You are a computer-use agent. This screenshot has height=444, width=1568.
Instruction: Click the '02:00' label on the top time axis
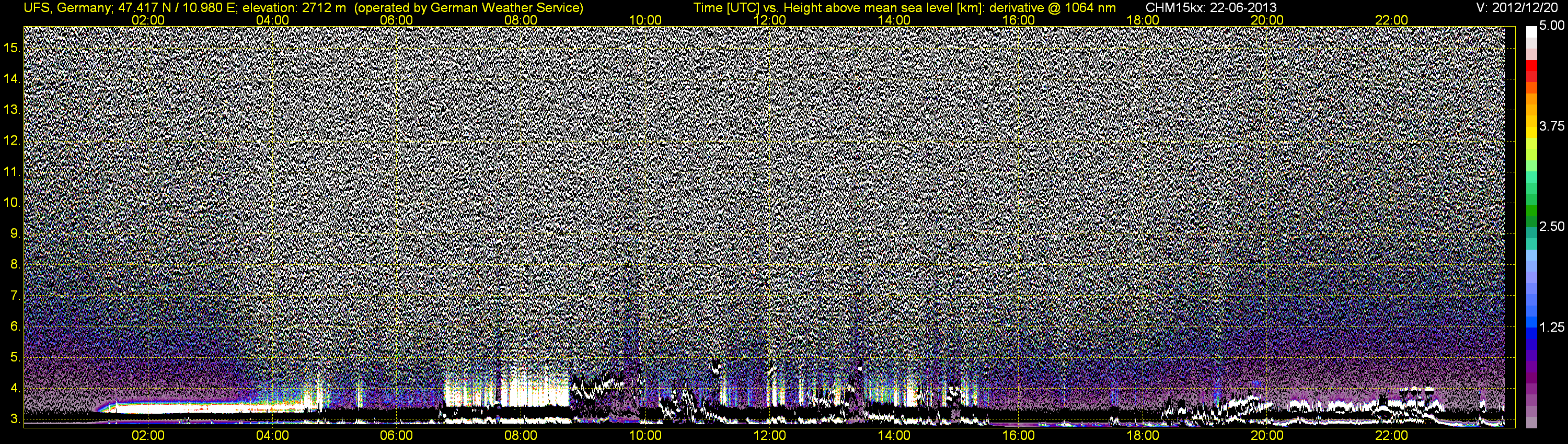tap(148, 20)
